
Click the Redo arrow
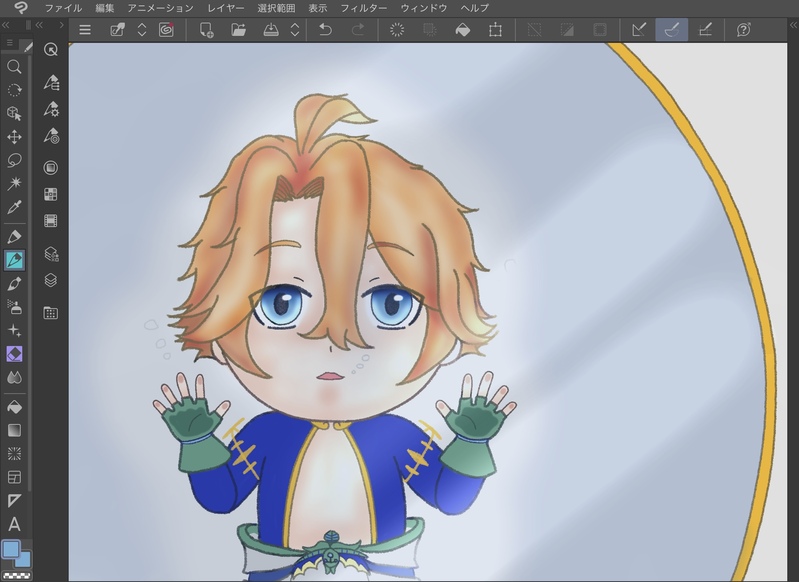[x=358, y=30]
